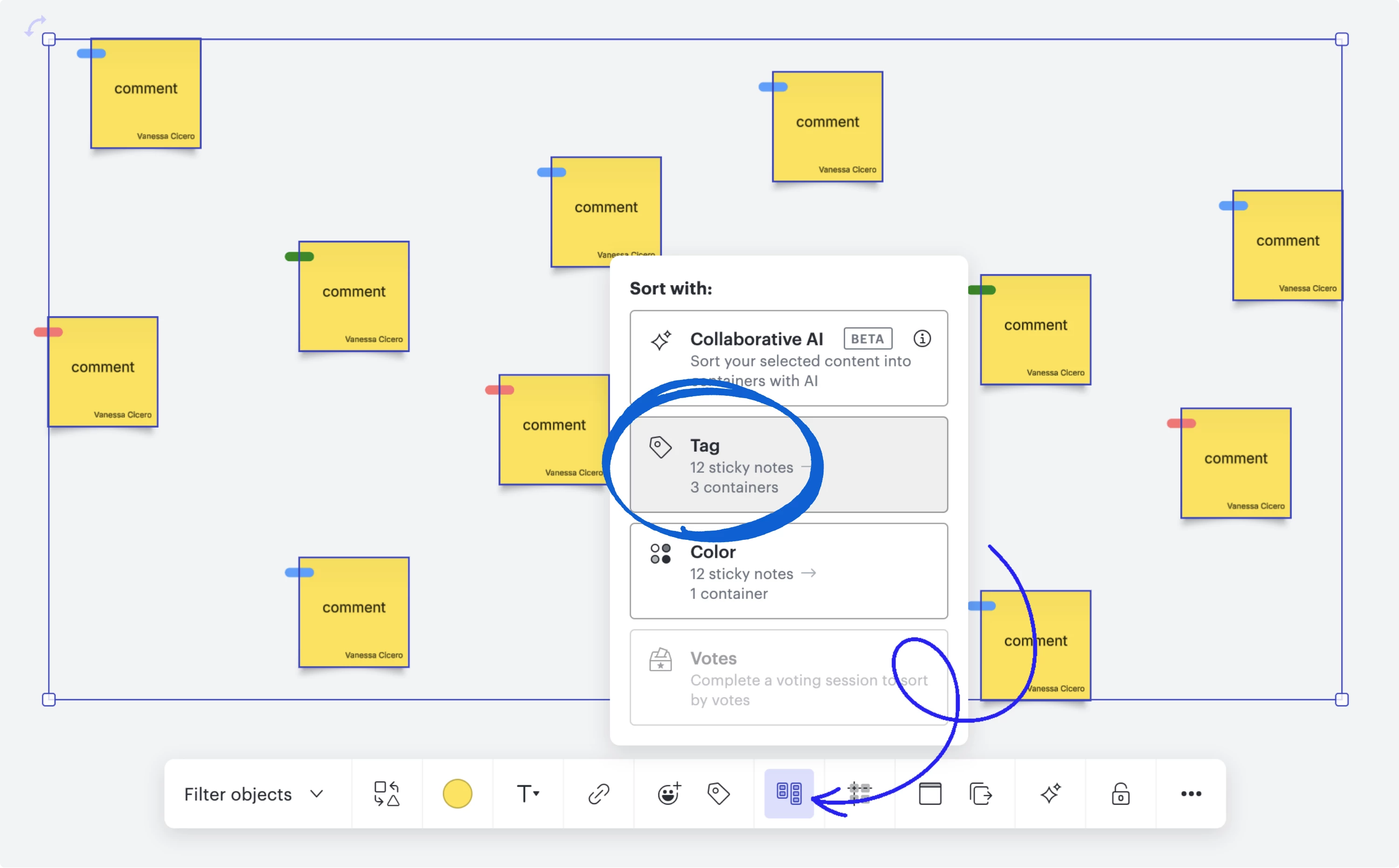Viewport: 1399px width, 868px height.
Task: Select the far right sticky note with red tag
Action: coord(1236,463)
